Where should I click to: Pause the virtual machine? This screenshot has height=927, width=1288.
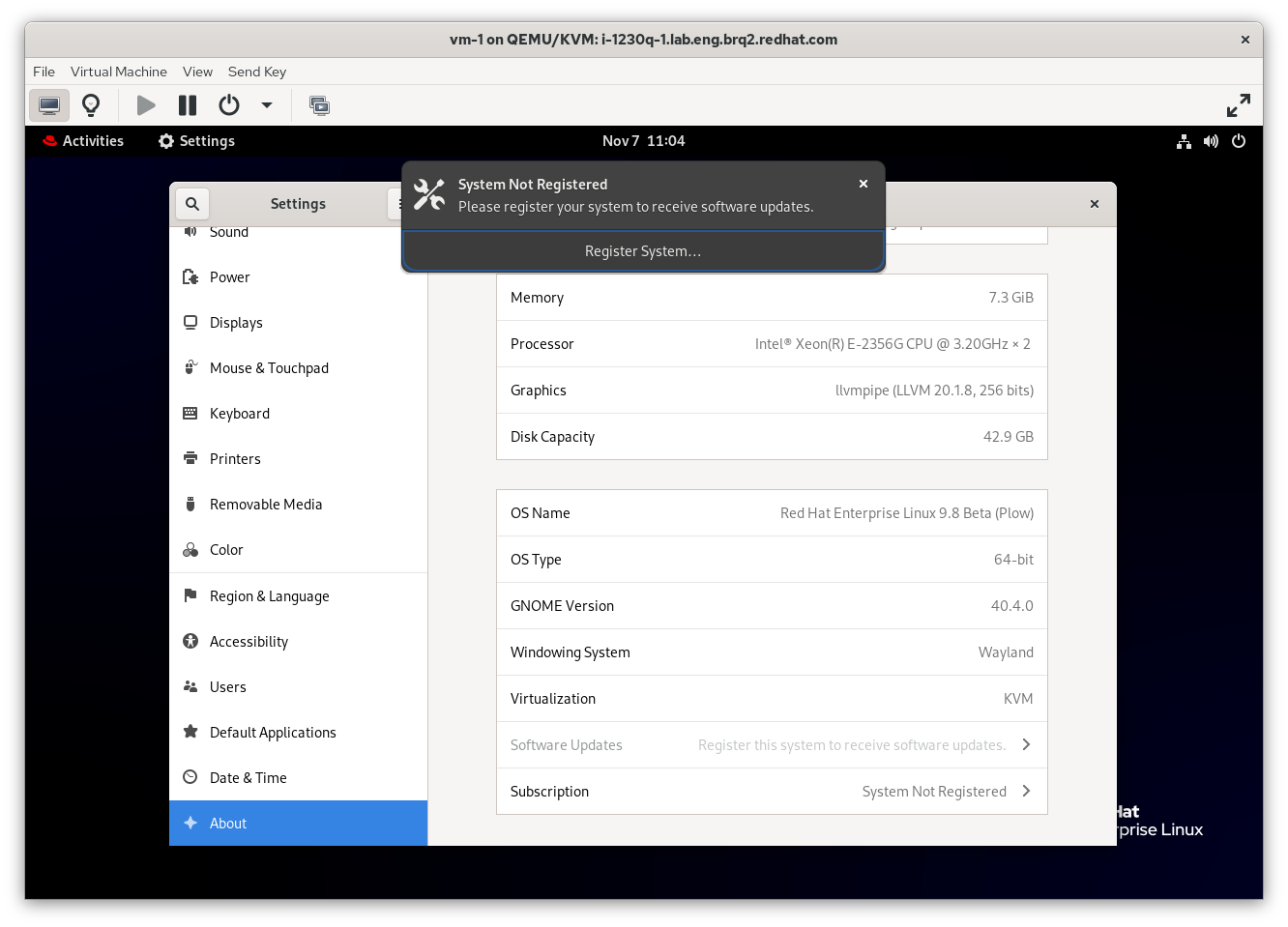[188, 105]
